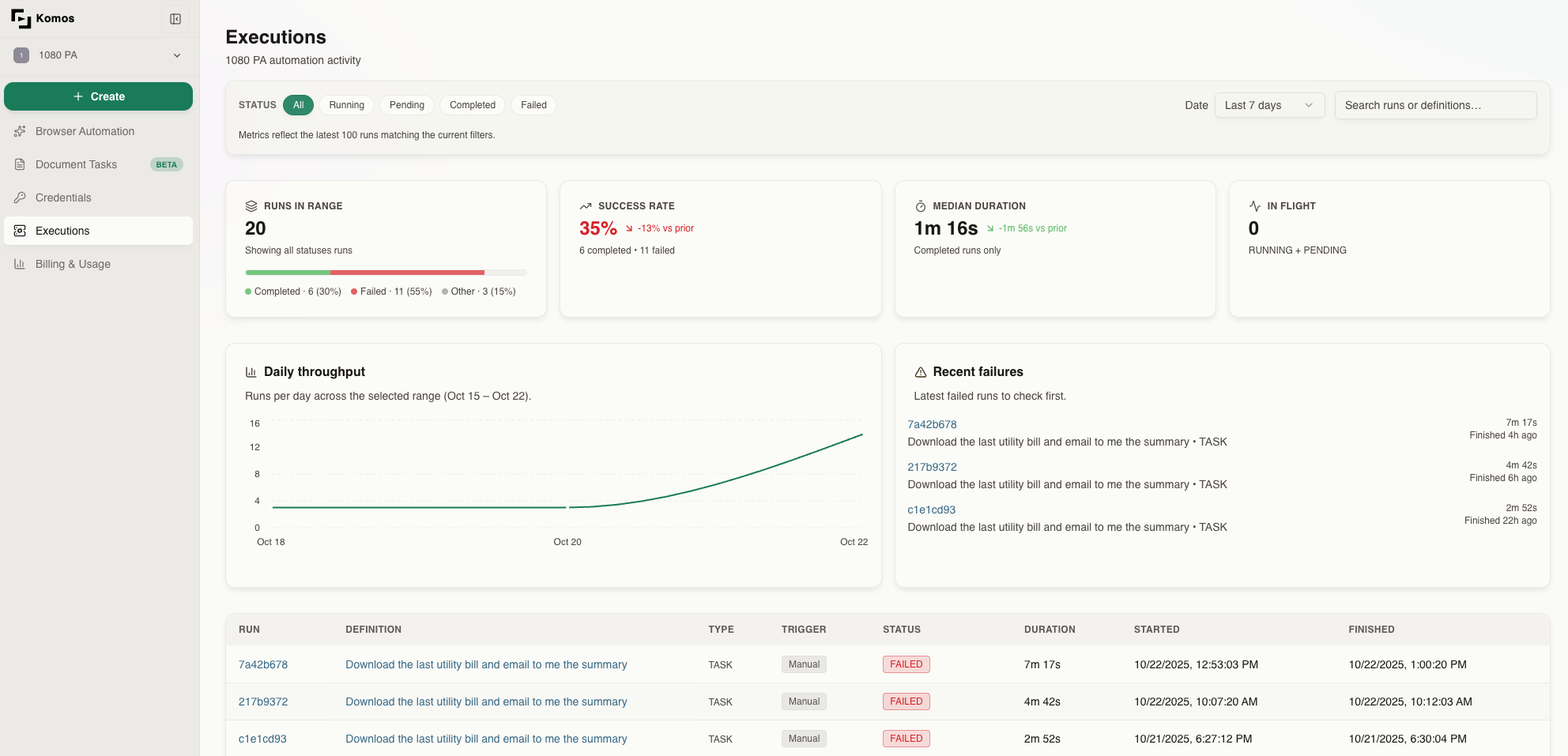
Task: Collapse the sidebar with the panel icon
Action: 175,19
